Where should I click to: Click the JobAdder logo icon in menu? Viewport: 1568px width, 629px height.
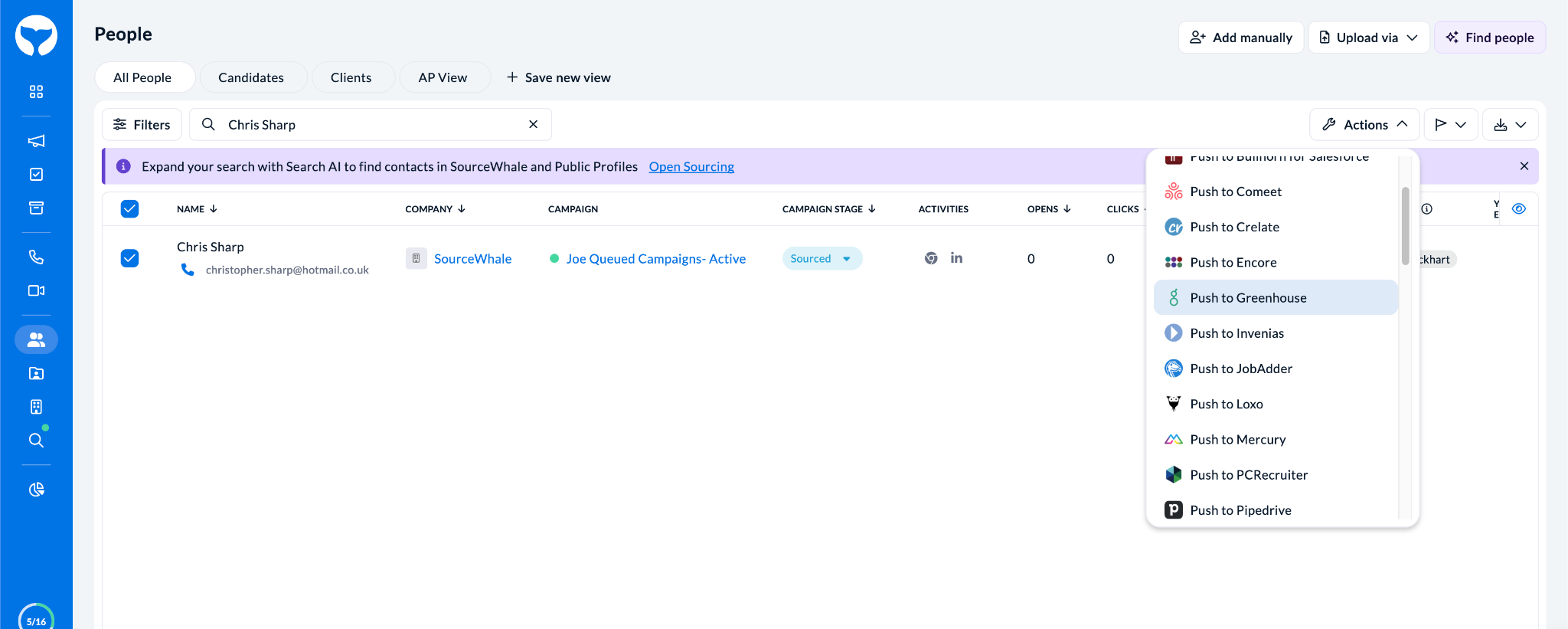1174,369
